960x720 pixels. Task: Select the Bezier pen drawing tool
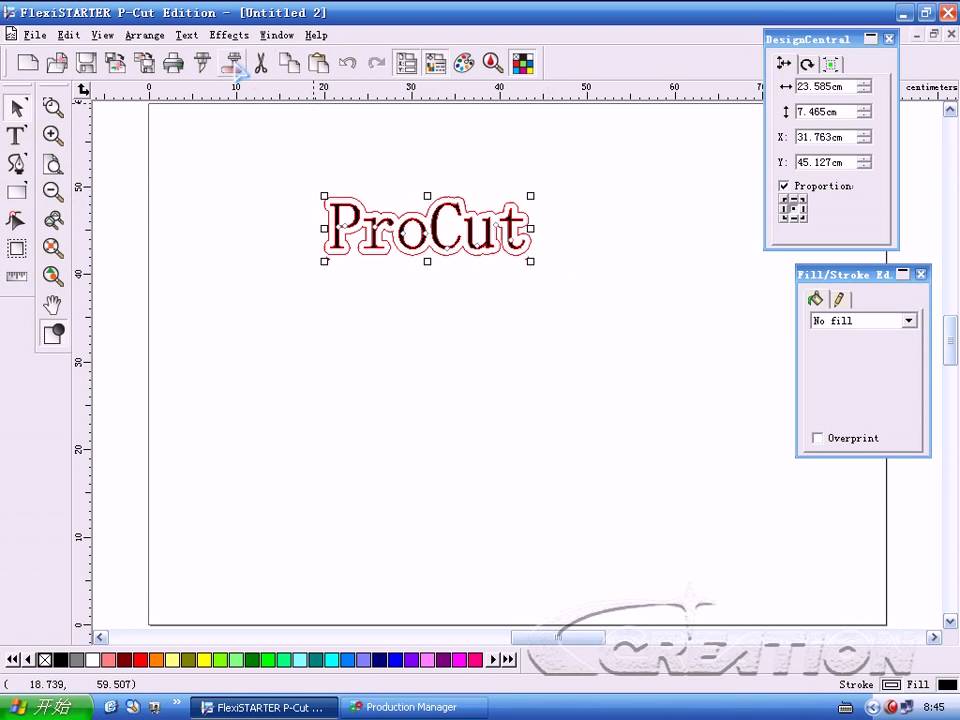17,163
